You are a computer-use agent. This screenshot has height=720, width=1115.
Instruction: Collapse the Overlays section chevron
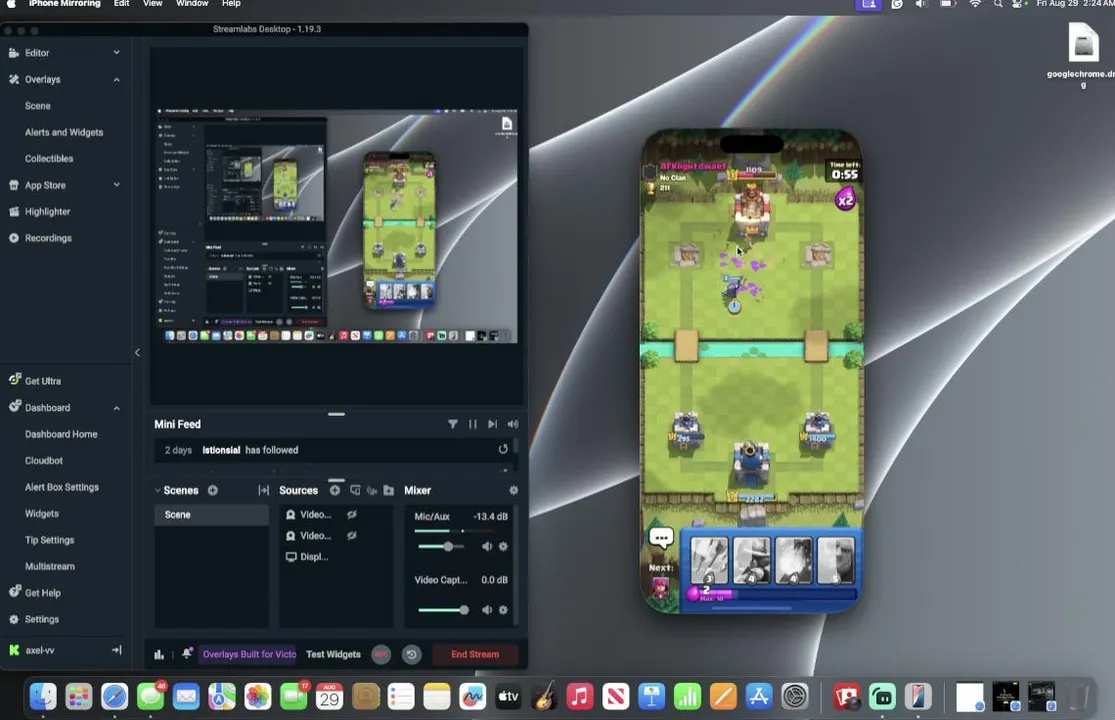117,80
